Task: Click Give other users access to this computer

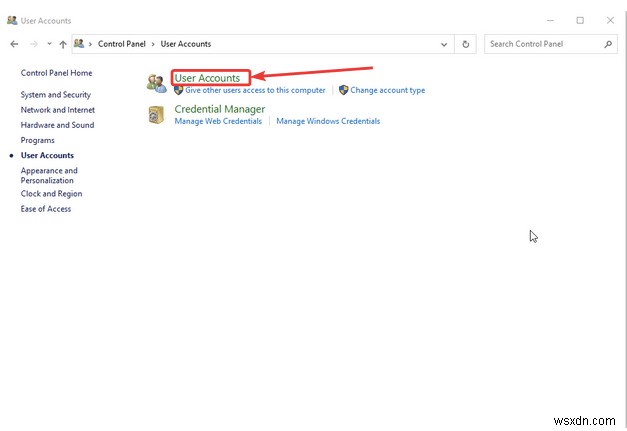Action: click(x=255, y=90)
